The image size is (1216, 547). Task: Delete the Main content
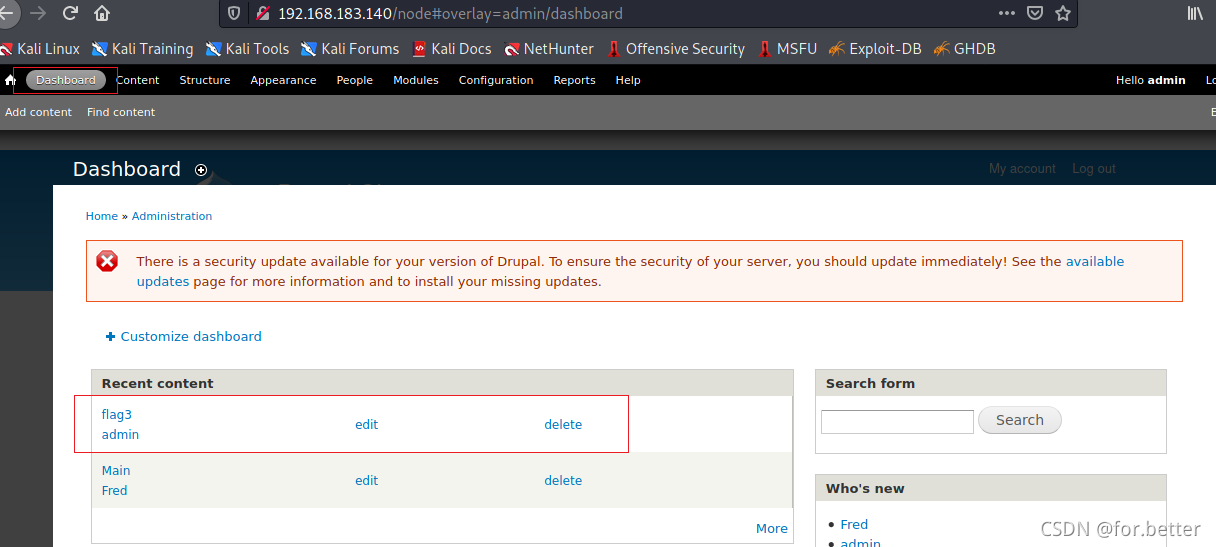tap(563, 481)
